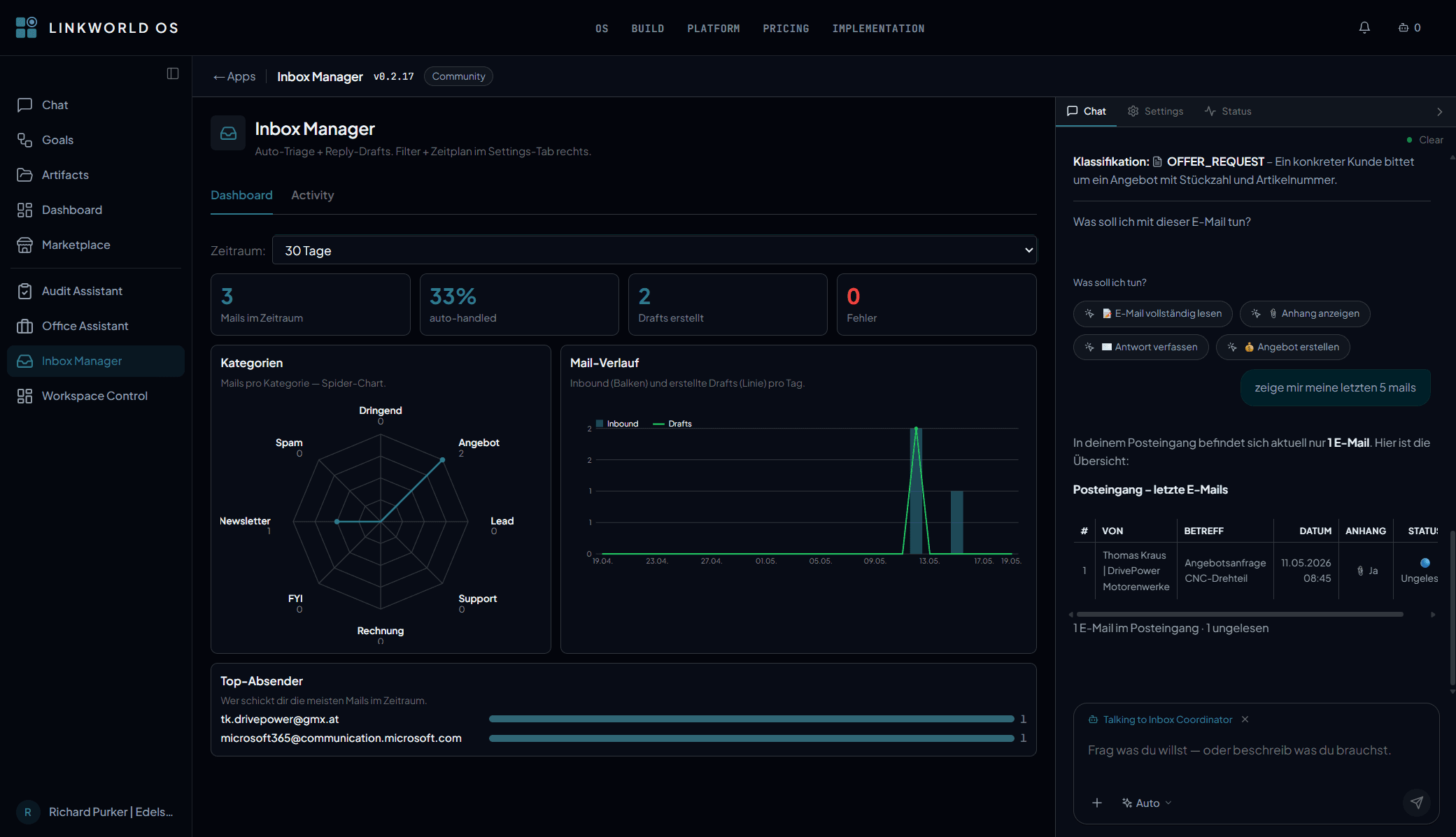Open the cart icon showing 0
Viewport: 1456px width, 837px height.
1409,28
